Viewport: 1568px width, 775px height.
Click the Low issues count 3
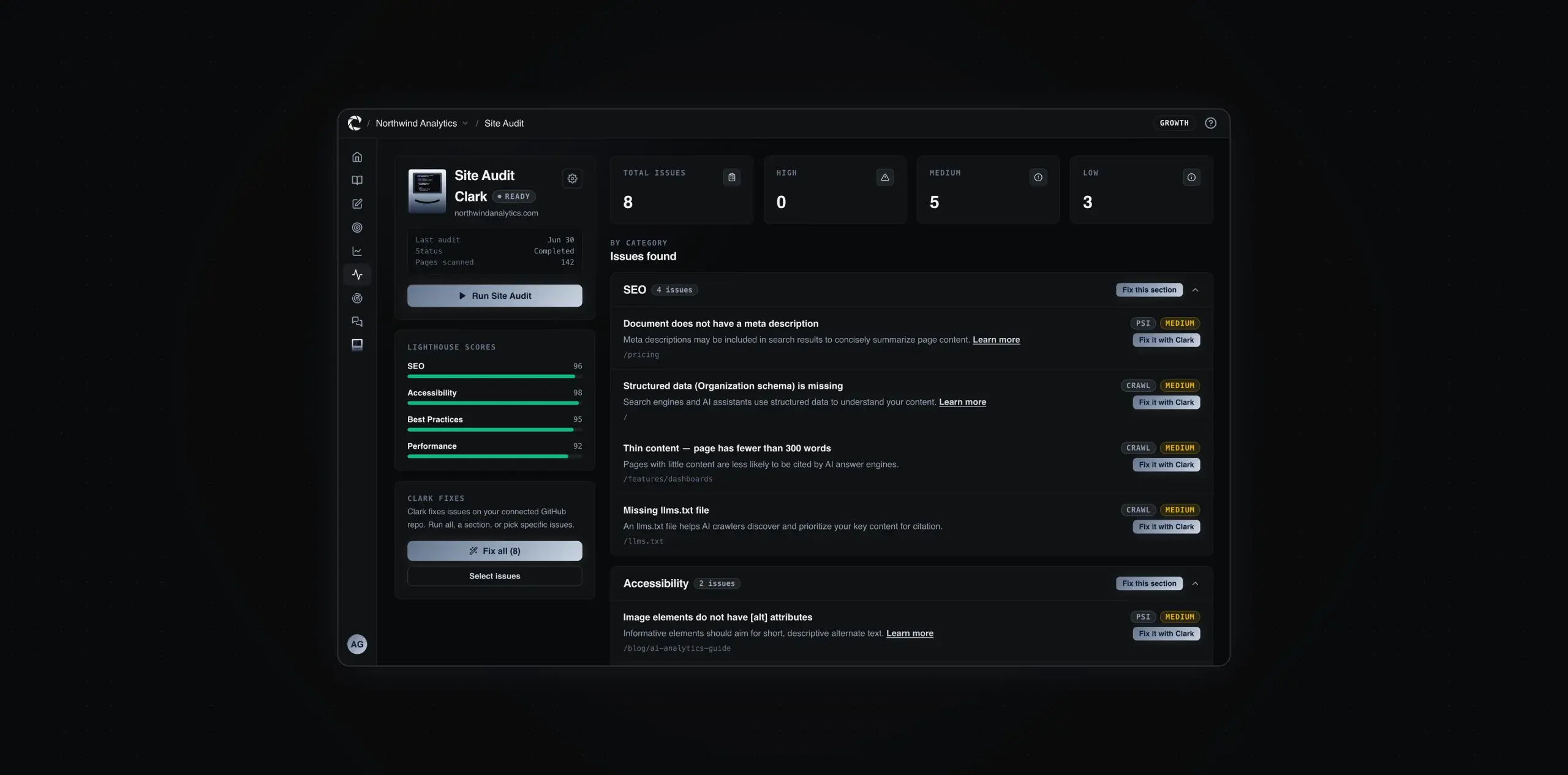click(1087, 203)
